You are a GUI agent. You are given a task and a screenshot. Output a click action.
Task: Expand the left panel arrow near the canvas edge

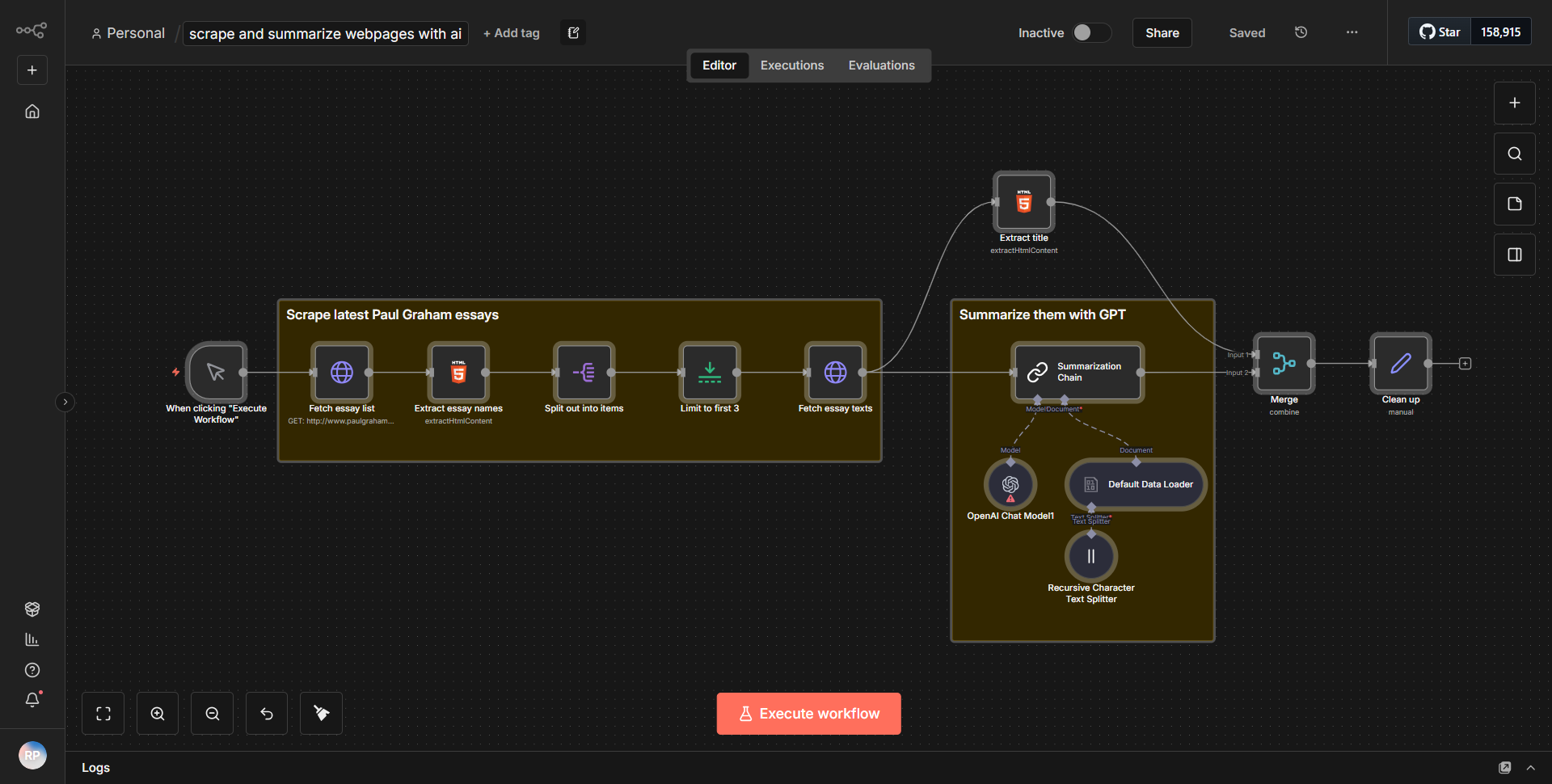pyautogui.click(x=65, y=402)
